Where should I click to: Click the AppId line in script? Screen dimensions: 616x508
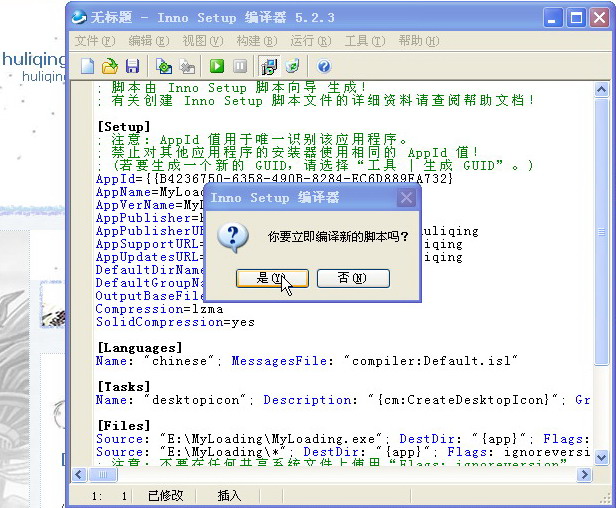click(274, 179)
